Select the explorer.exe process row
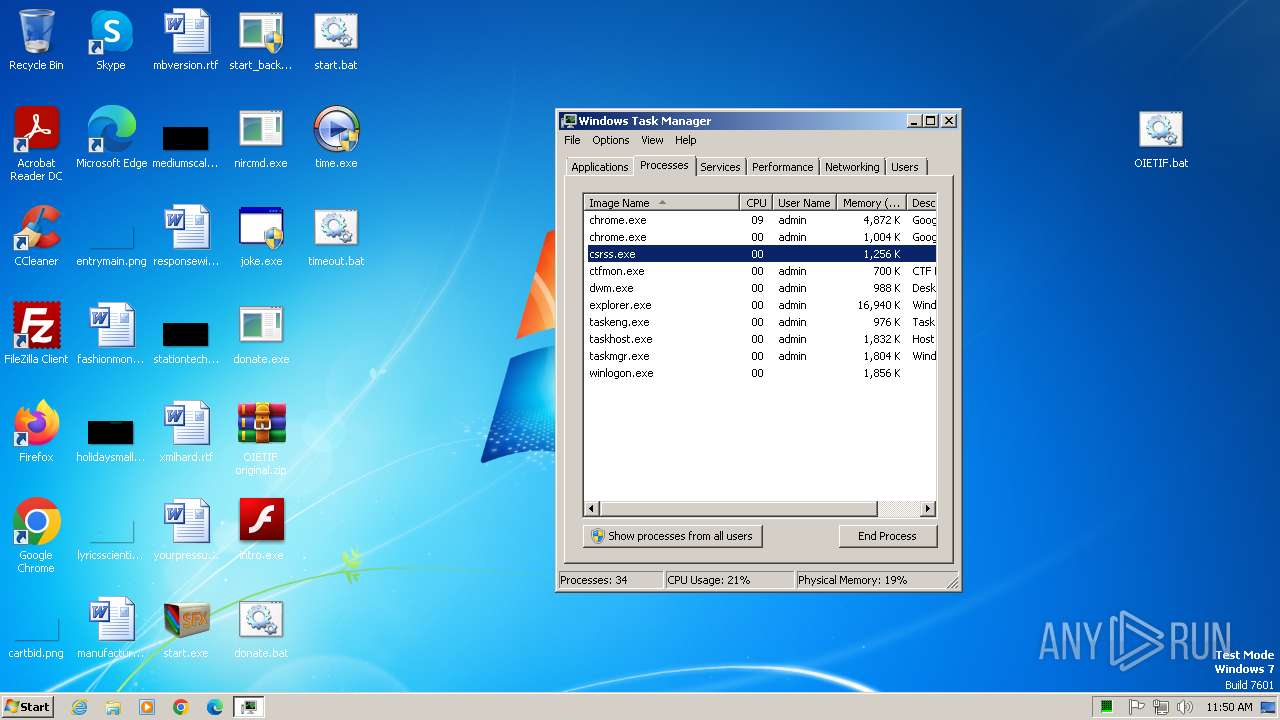This screenshot has width=1280, height=720. tap(760, 305)
